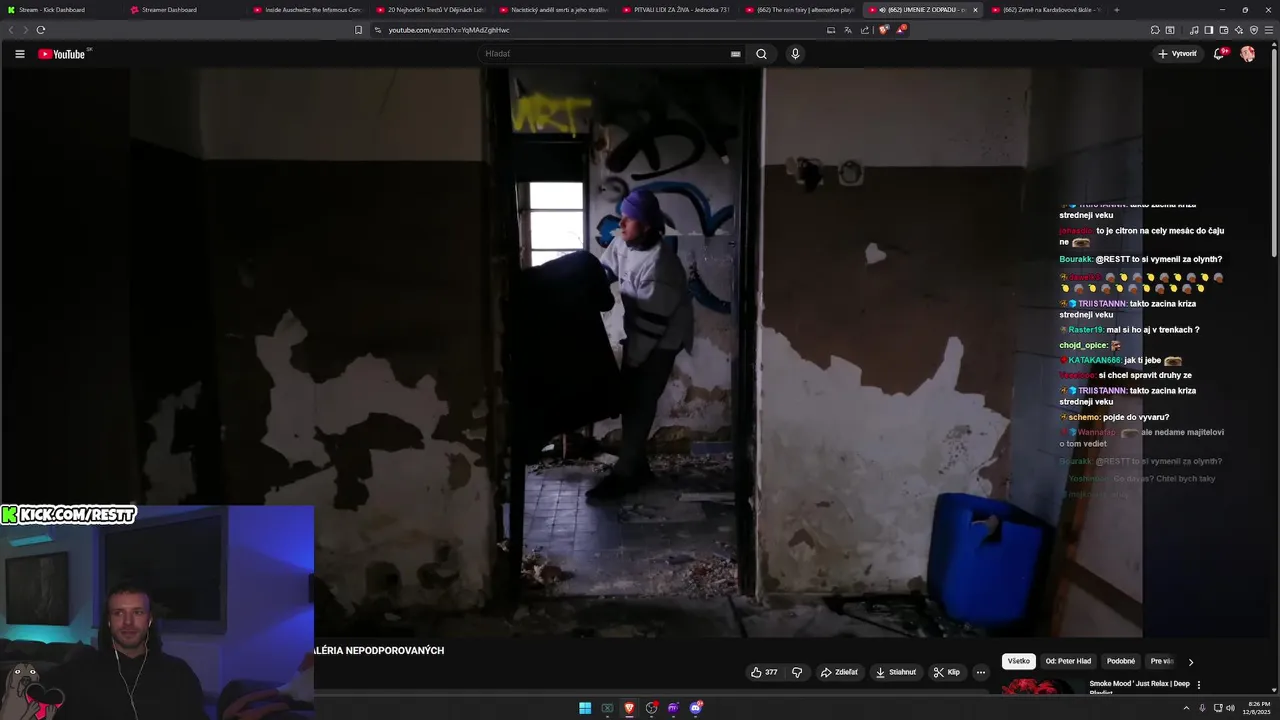Dislike the video
The width and height of the screenshot is (1280, 720).
[x=797, y=672]
